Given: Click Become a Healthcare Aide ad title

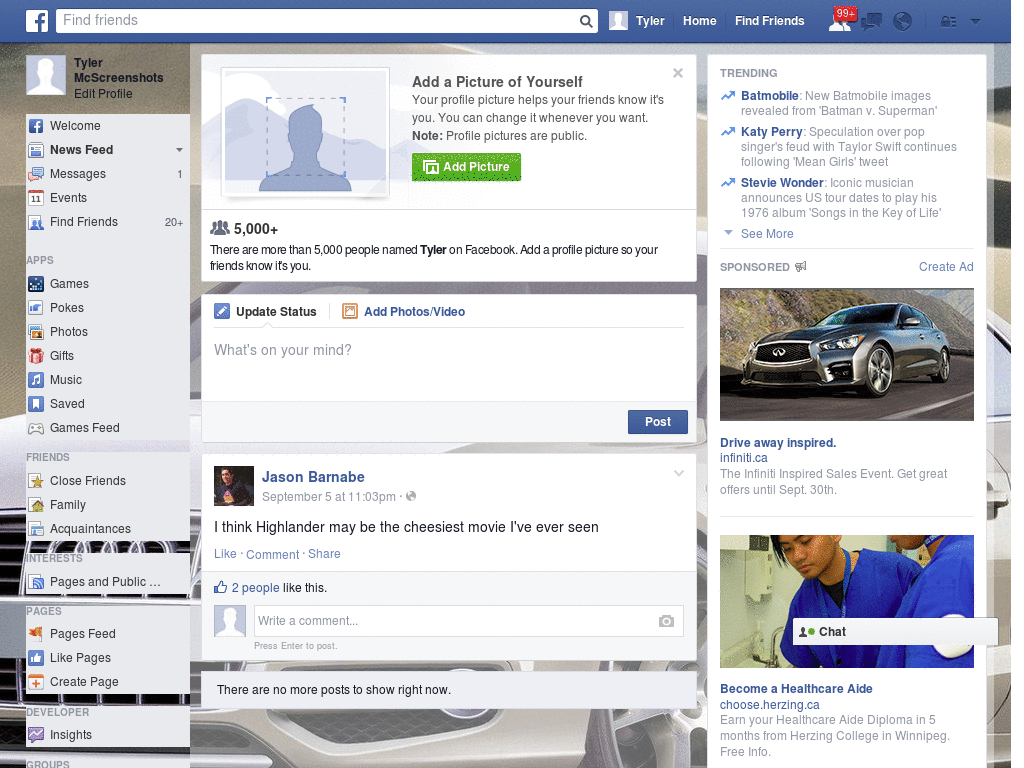Looking at the screenshot, I should [x=796, y=689].
